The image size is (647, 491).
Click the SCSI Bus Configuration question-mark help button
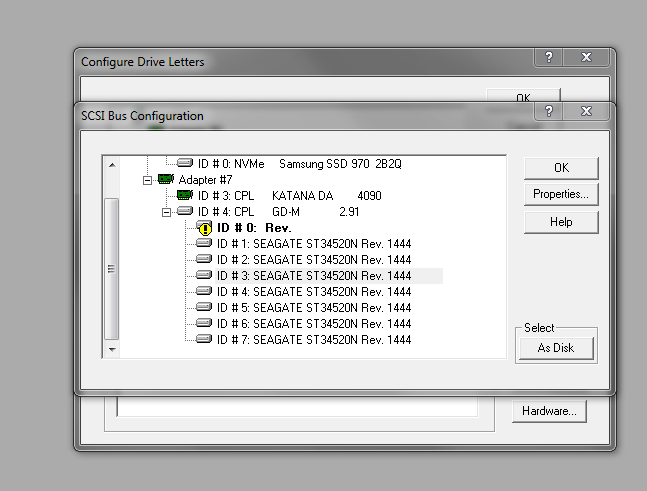click(x=549, y=111)
